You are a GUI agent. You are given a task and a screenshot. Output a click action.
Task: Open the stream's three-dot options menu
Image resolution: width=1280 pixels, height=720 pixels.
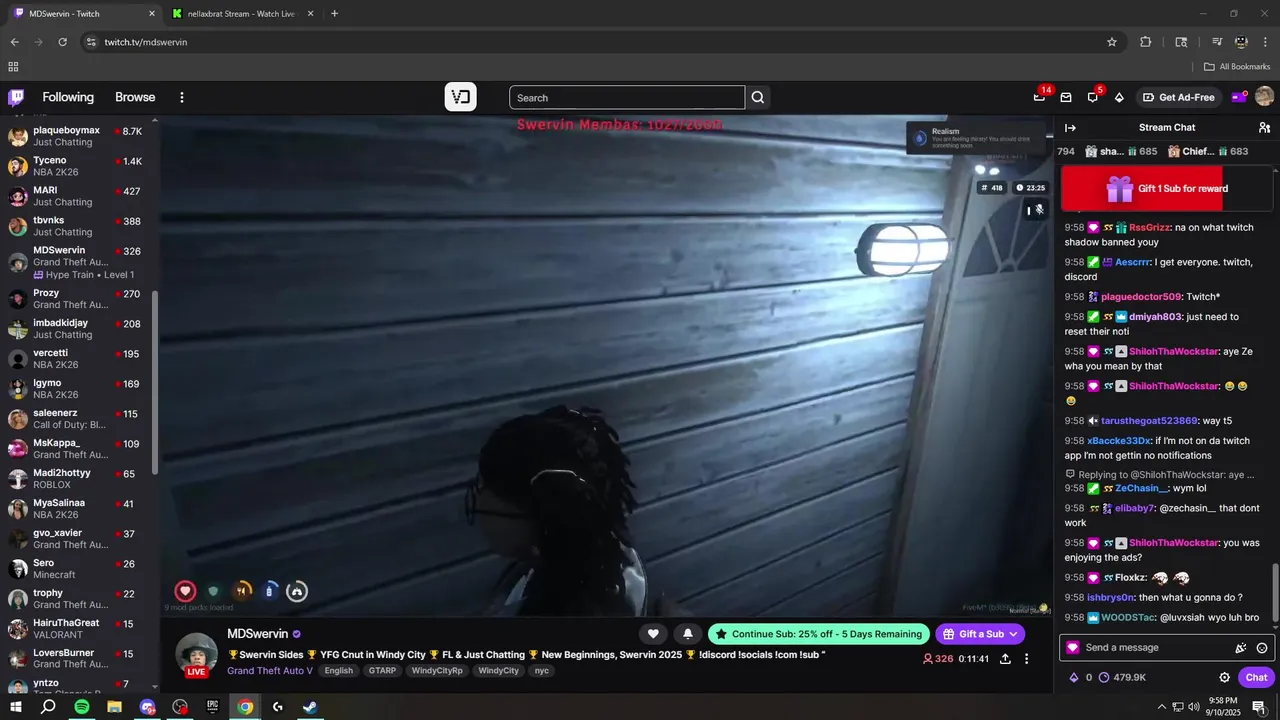(1026, 659)
